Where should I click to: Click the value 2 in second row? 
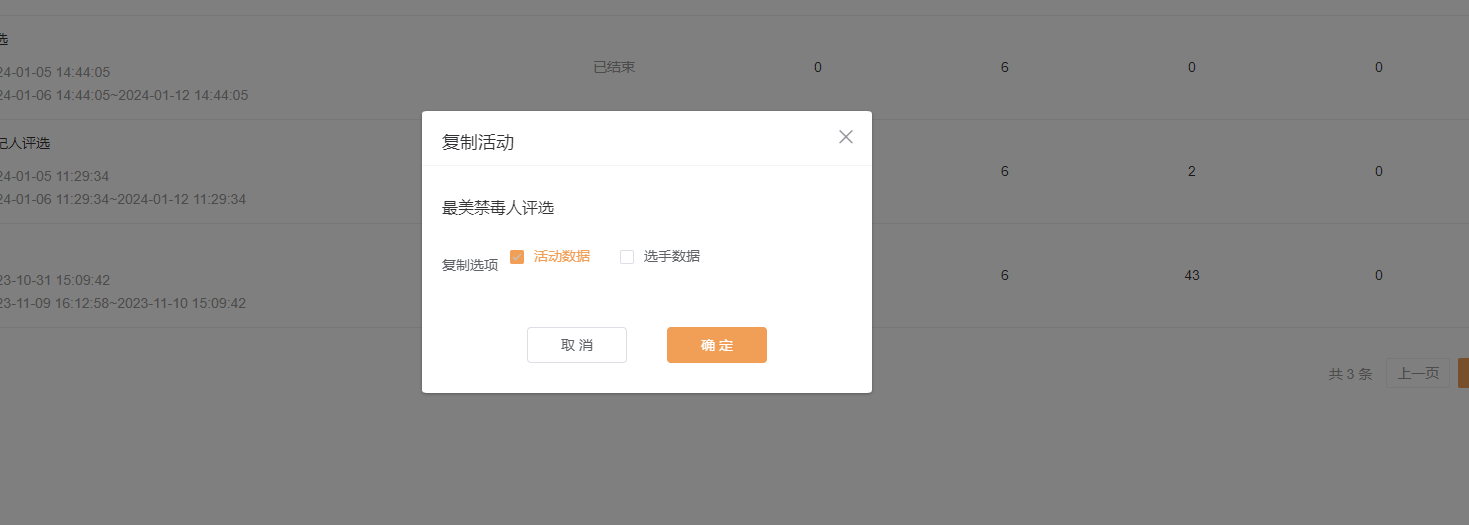coord(1191,171)
